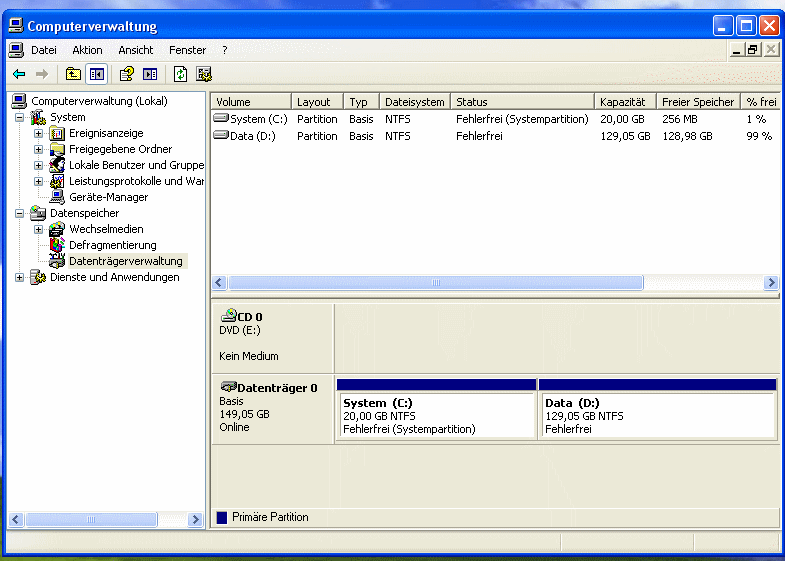Restore the inner MMC child window
This screenshot has height=561, width=785.
(753, 50)
